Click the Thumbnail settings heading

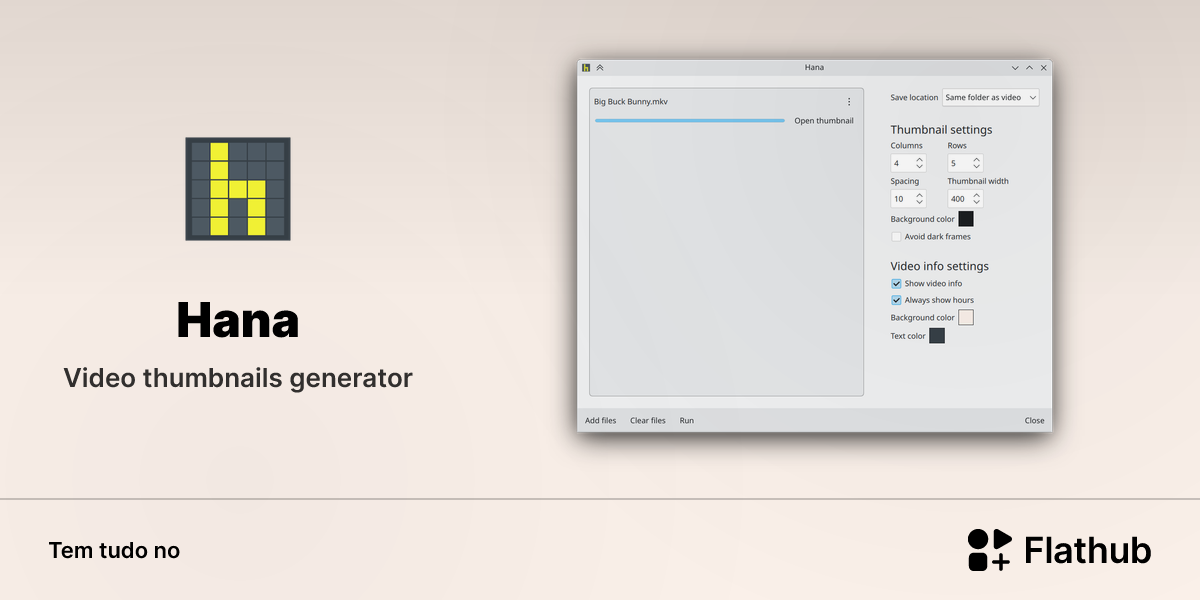941,130
